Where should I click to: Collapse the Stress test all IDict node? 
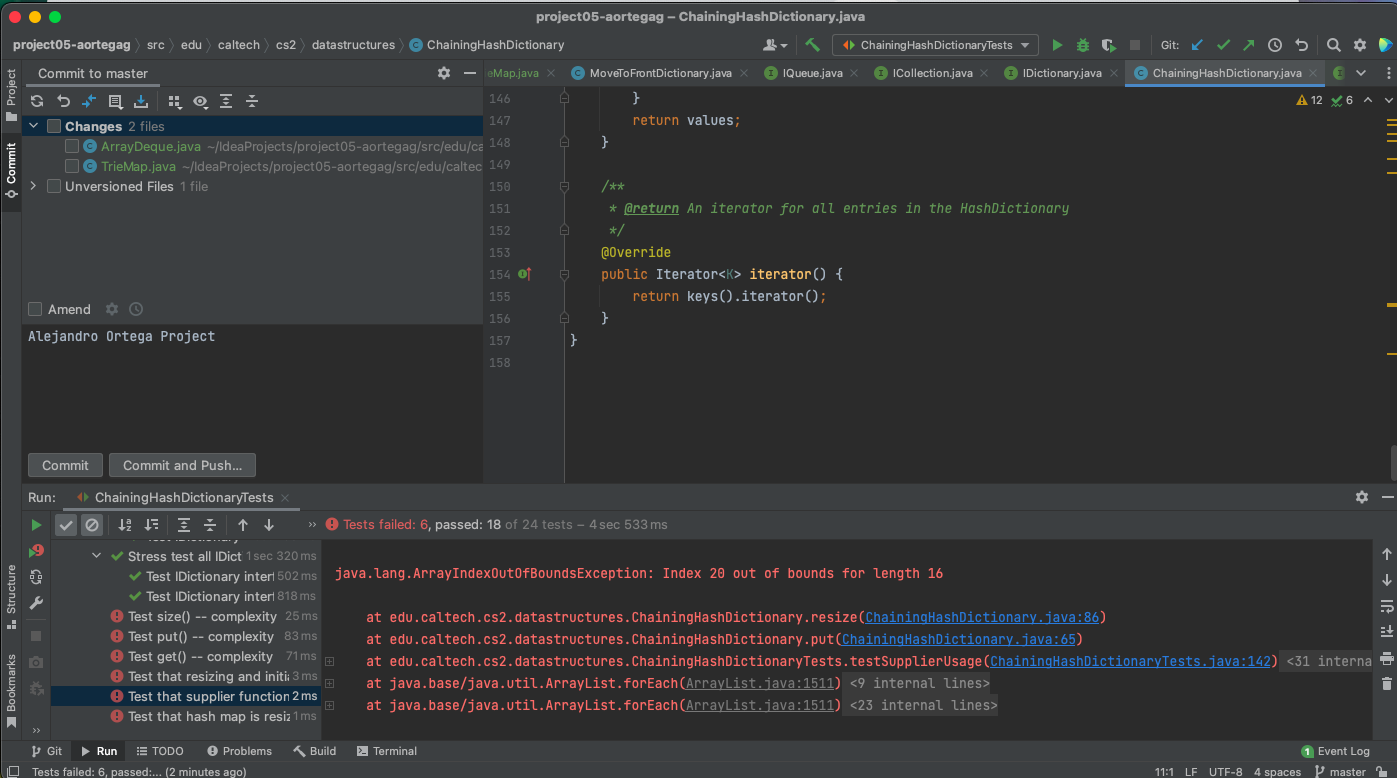pyautogui.click(x=97, y=556)
